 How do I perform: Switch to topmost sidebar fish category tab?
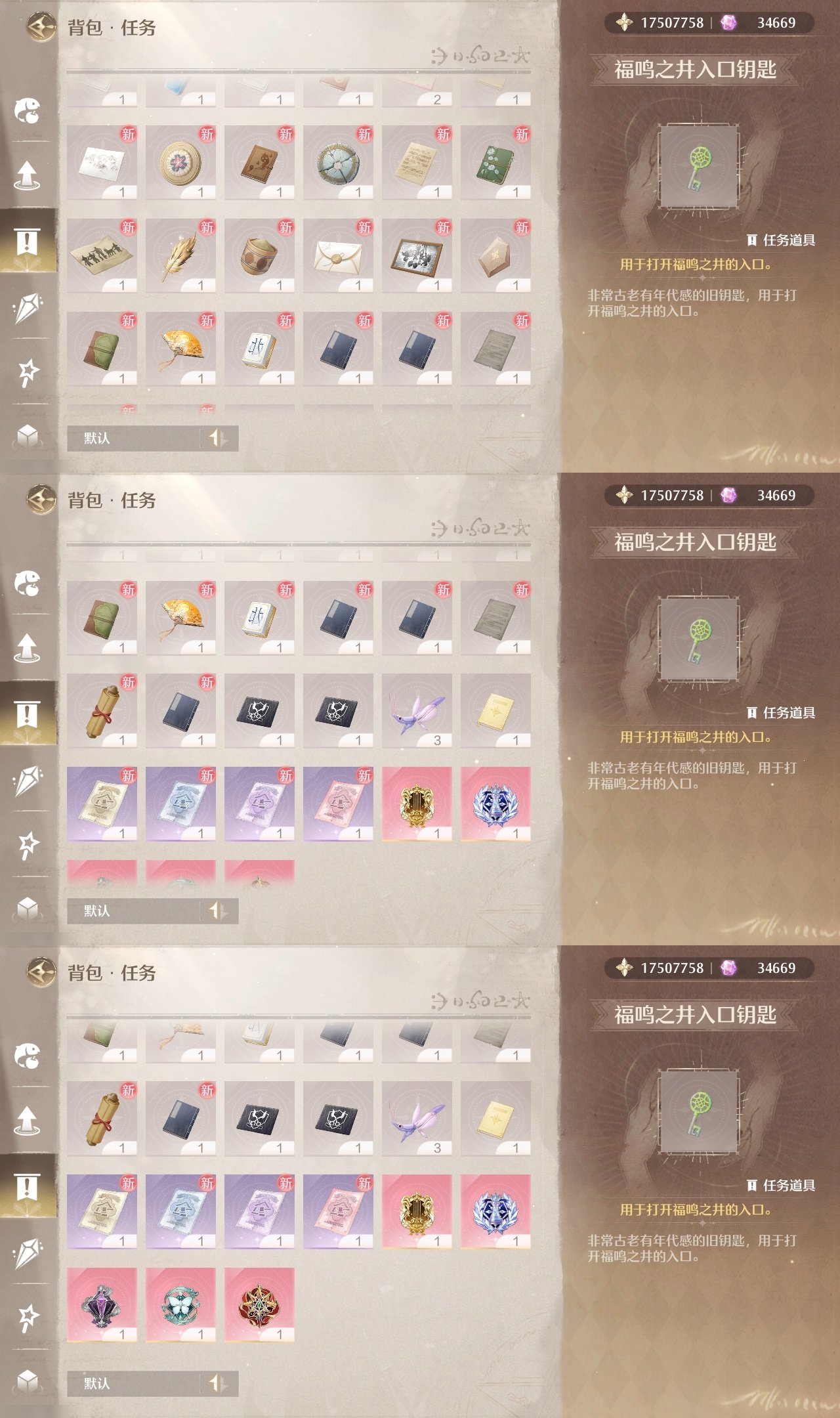pos(28,110)
